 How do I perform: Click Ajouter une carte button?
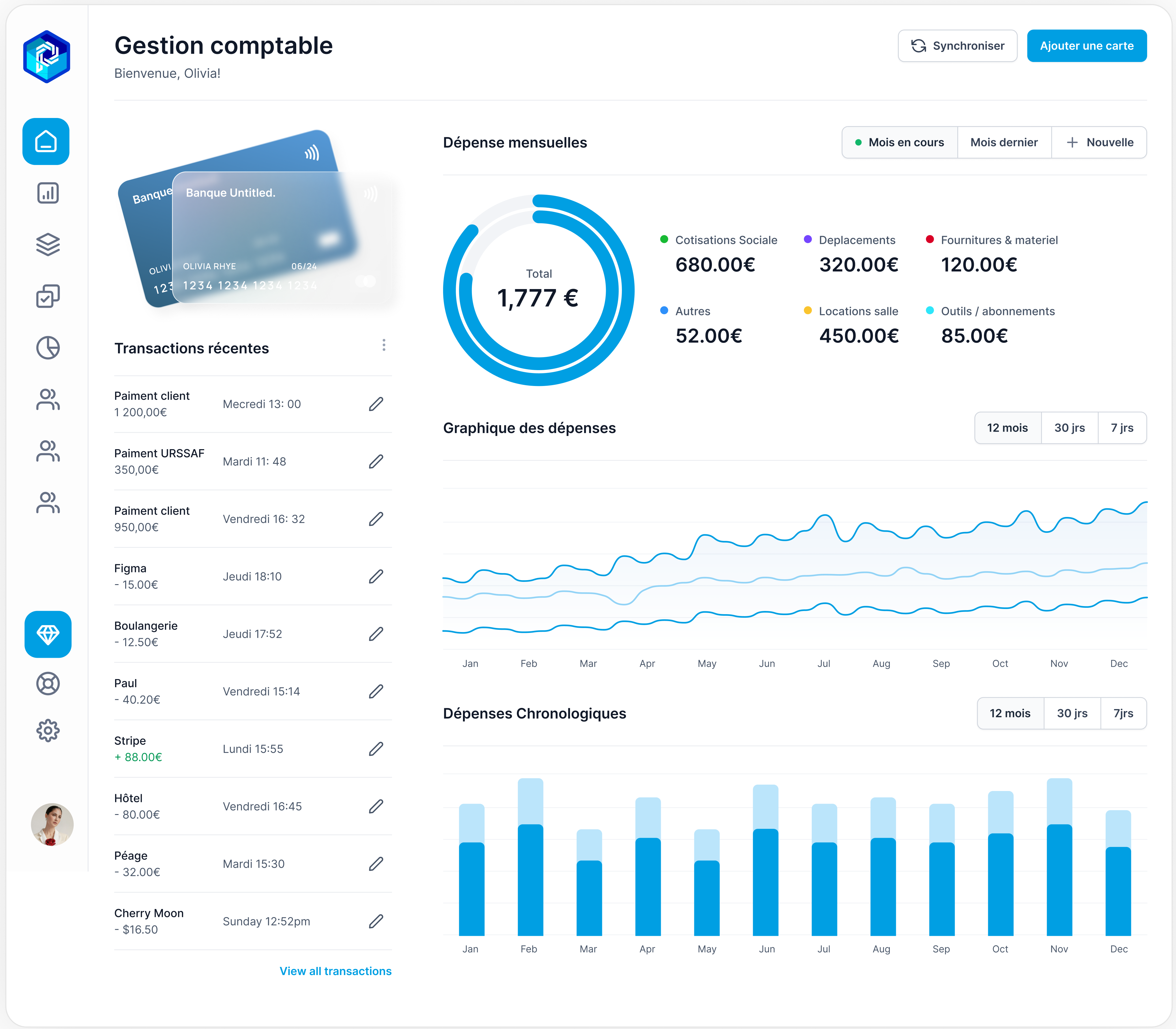[x=1086, y=46]
